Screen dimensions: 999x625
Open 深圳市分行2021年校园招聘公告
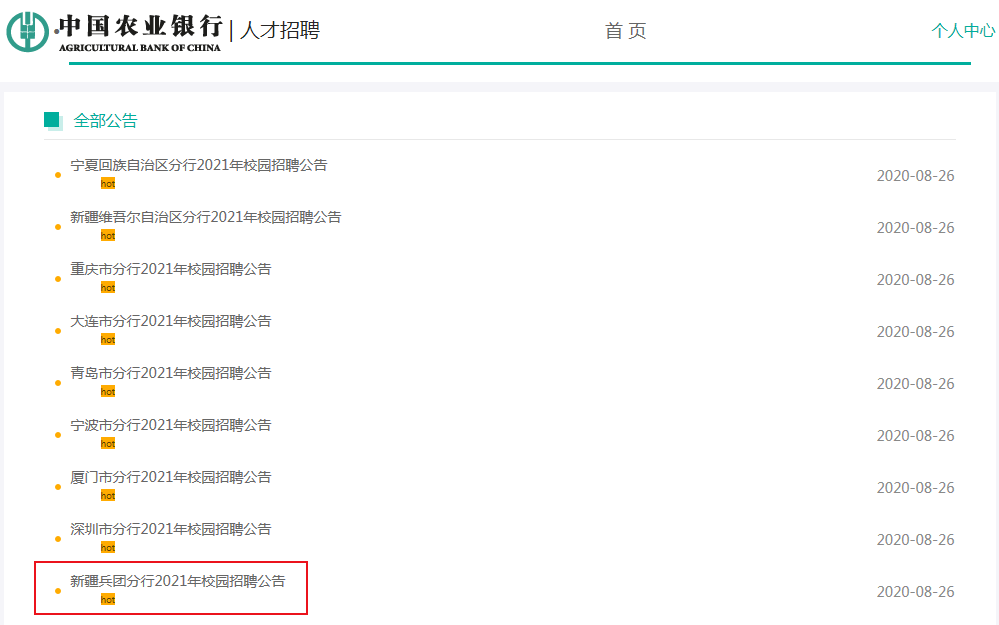[x=170, y=529]
